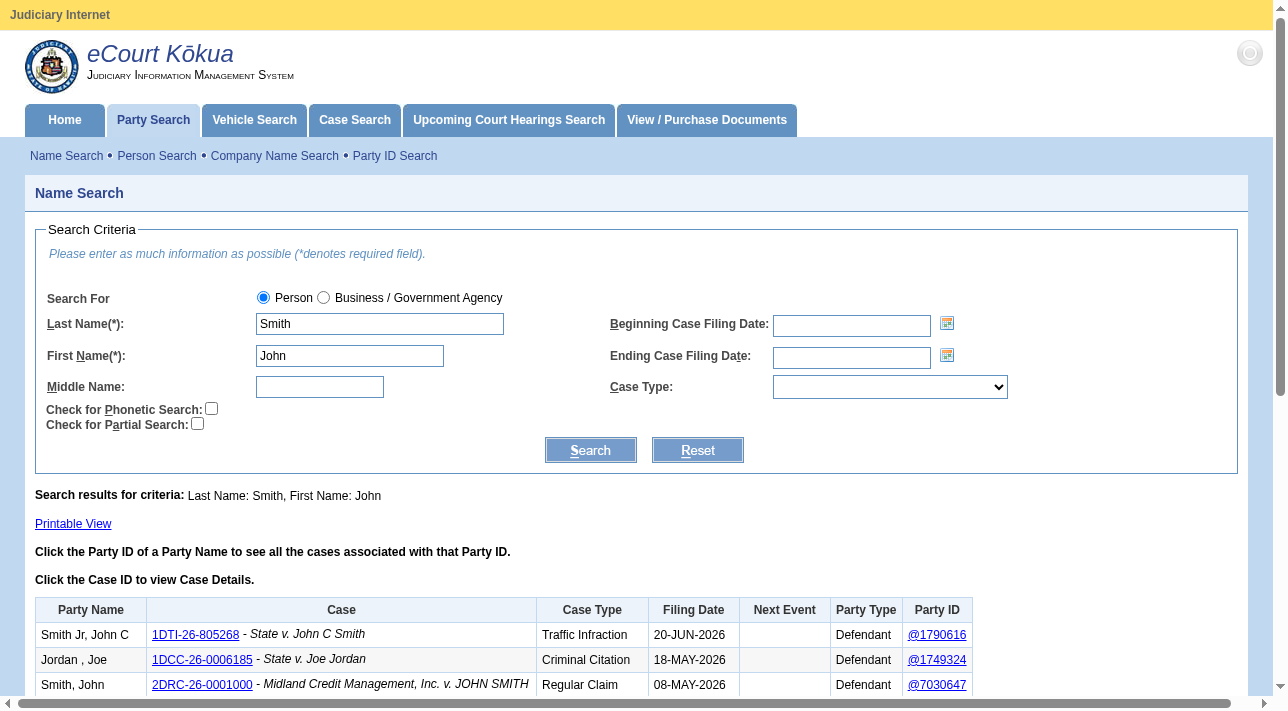This screenshot has width=1288, height=711.
Task: Go to the Home tab
Action: click(65, 120)
